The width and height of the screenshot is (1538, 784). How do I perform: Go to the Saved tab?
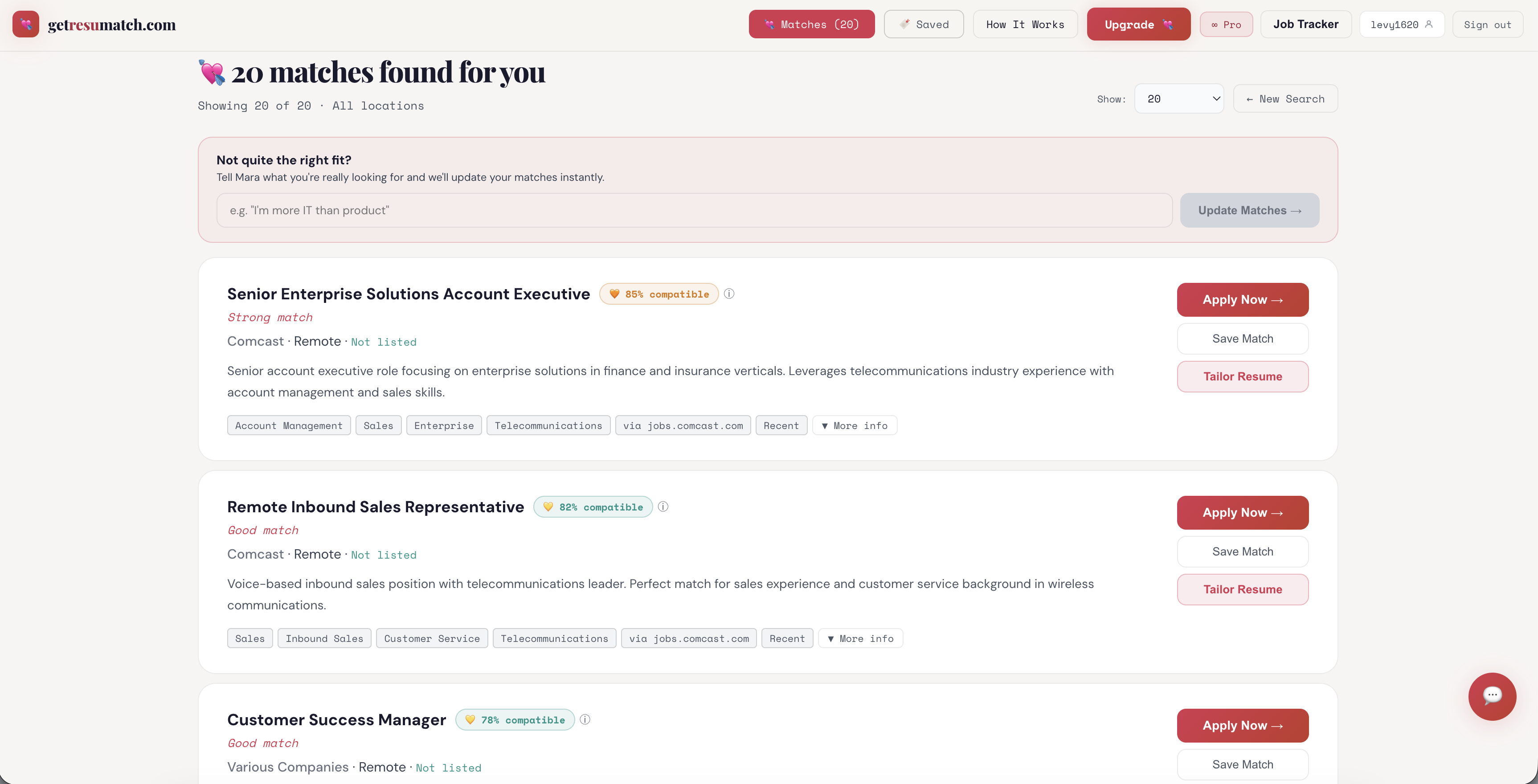pos(924,24)
